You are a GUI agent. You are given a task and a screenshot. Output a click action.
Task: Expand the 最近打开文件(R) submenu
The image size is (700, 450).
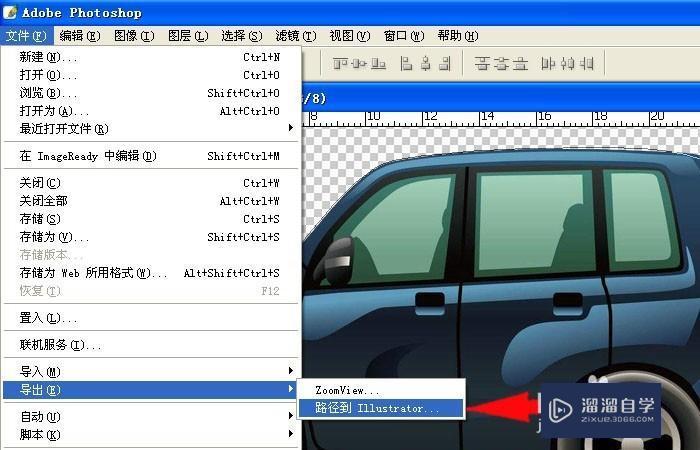point(291,128)
